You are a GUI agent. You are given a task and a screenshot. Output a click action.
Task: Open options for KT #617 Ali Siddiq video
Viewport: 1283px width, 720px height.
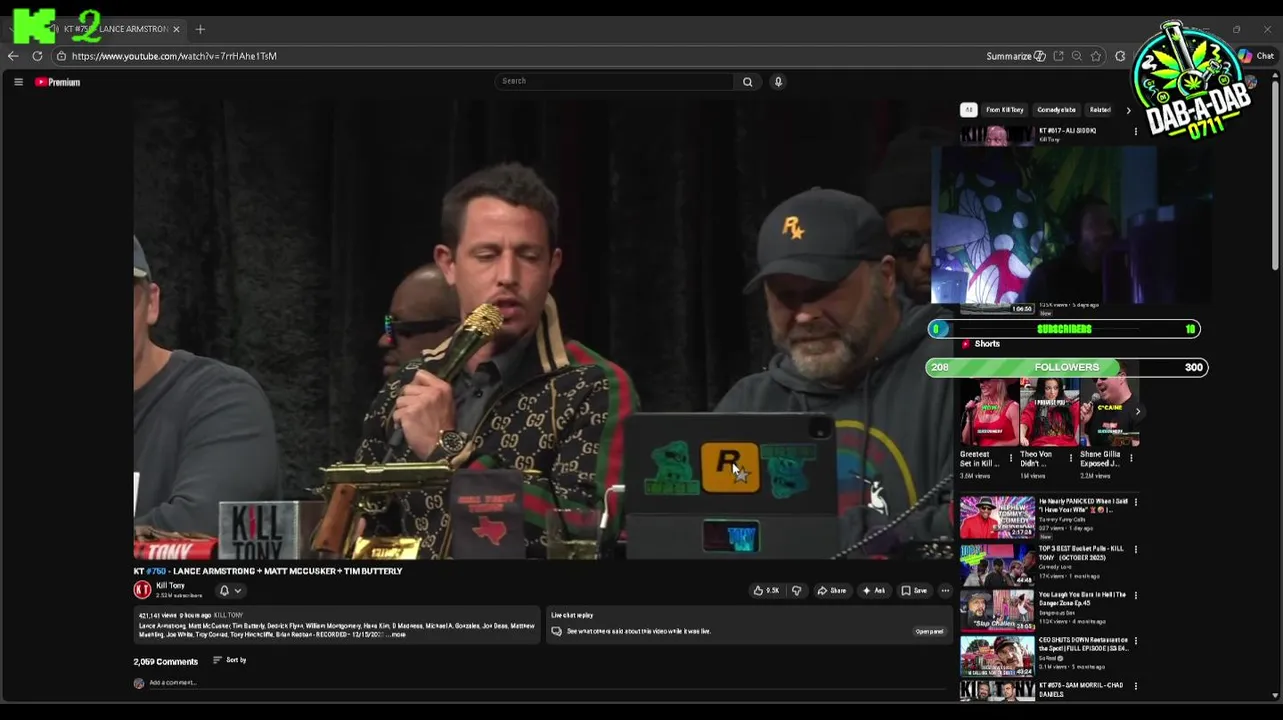[x=1135, y=131]
